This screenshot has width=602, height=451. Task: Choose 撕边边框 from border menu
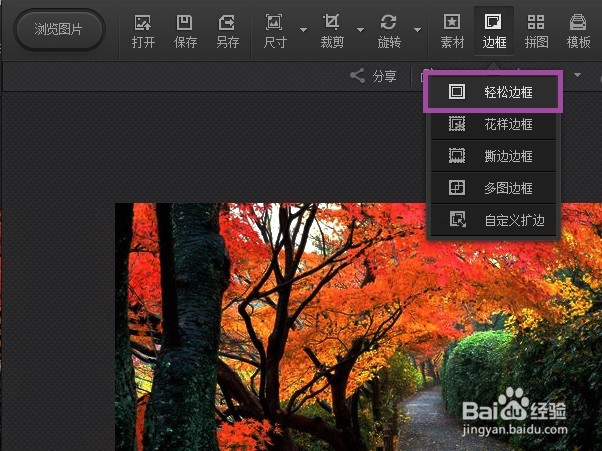pos(493,156)
